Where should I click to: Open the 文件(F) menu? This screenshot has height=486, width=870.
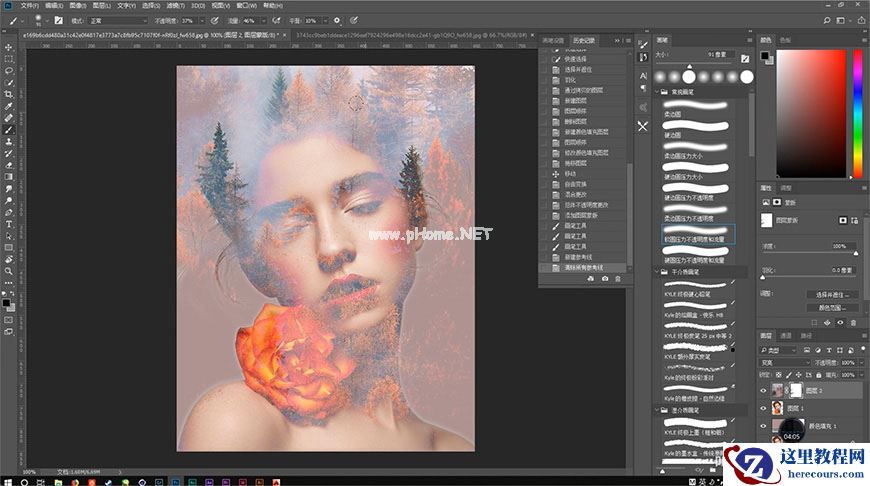[29, 5]
